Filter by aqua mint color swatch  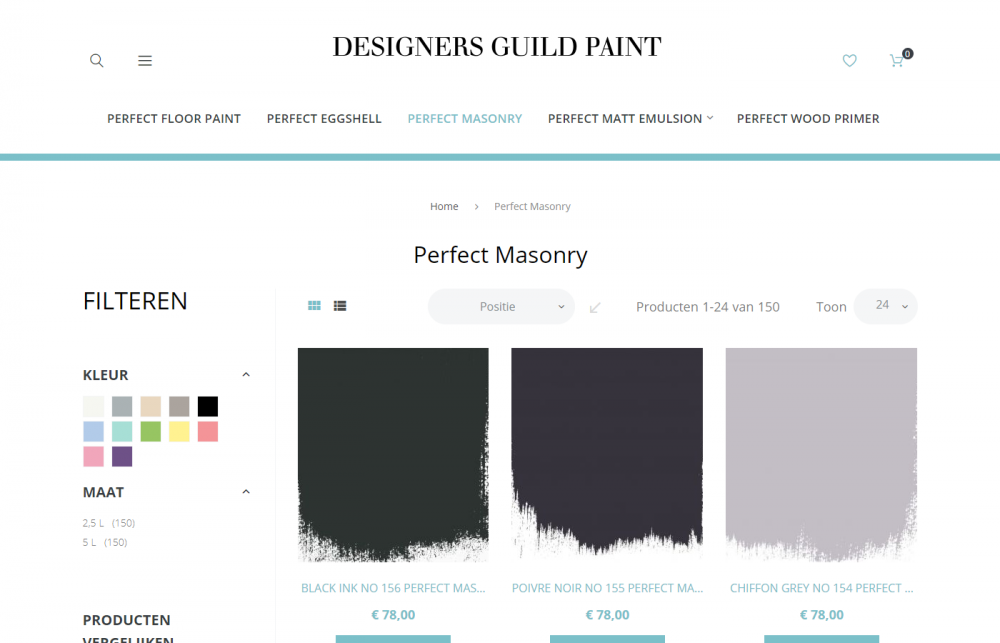tap(122, 431)
